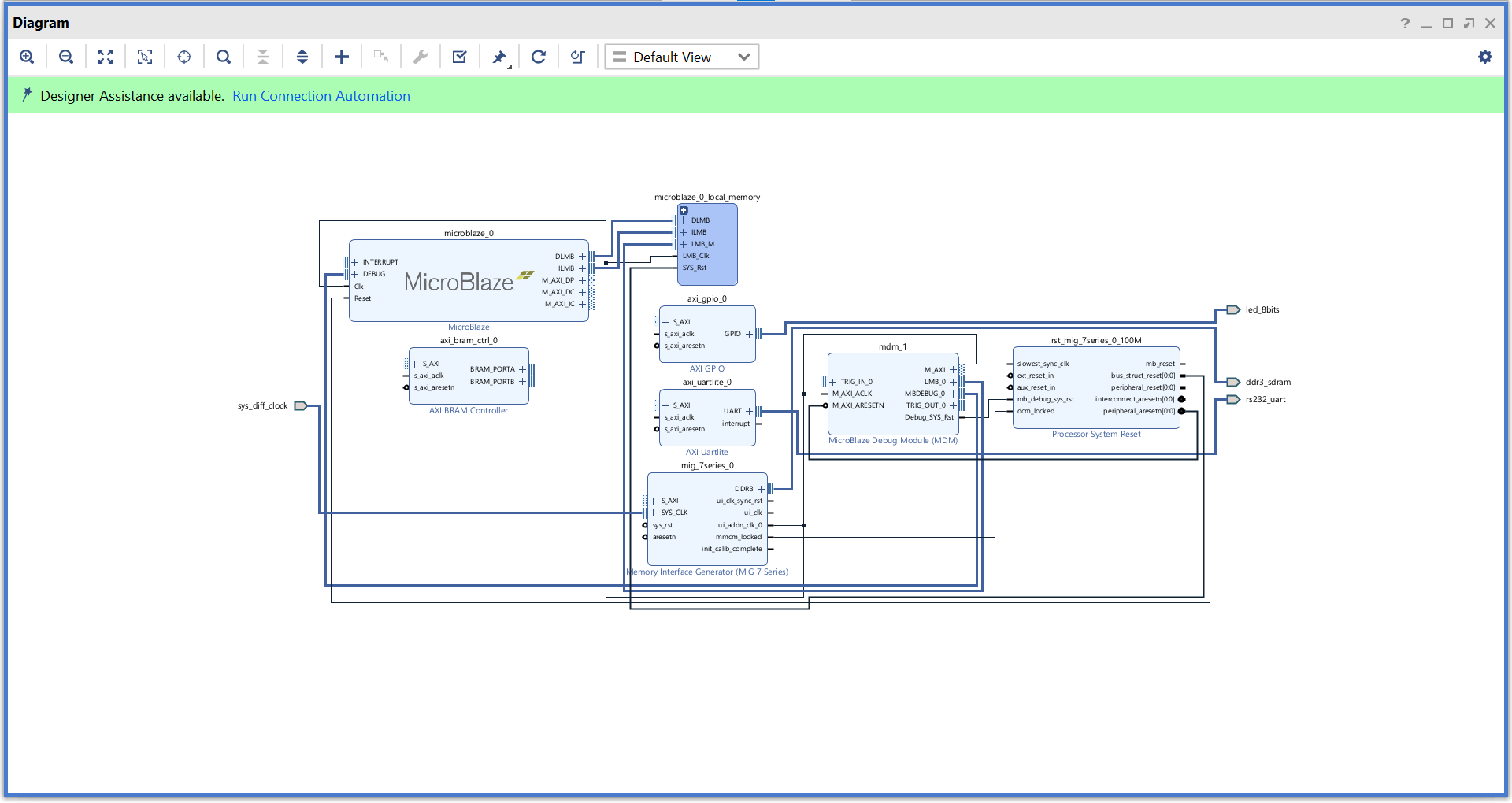Select the 'AXI BRAM Controller' block label
The width and height of the screenshot is (1512, 803).
(x=469, y=410)
